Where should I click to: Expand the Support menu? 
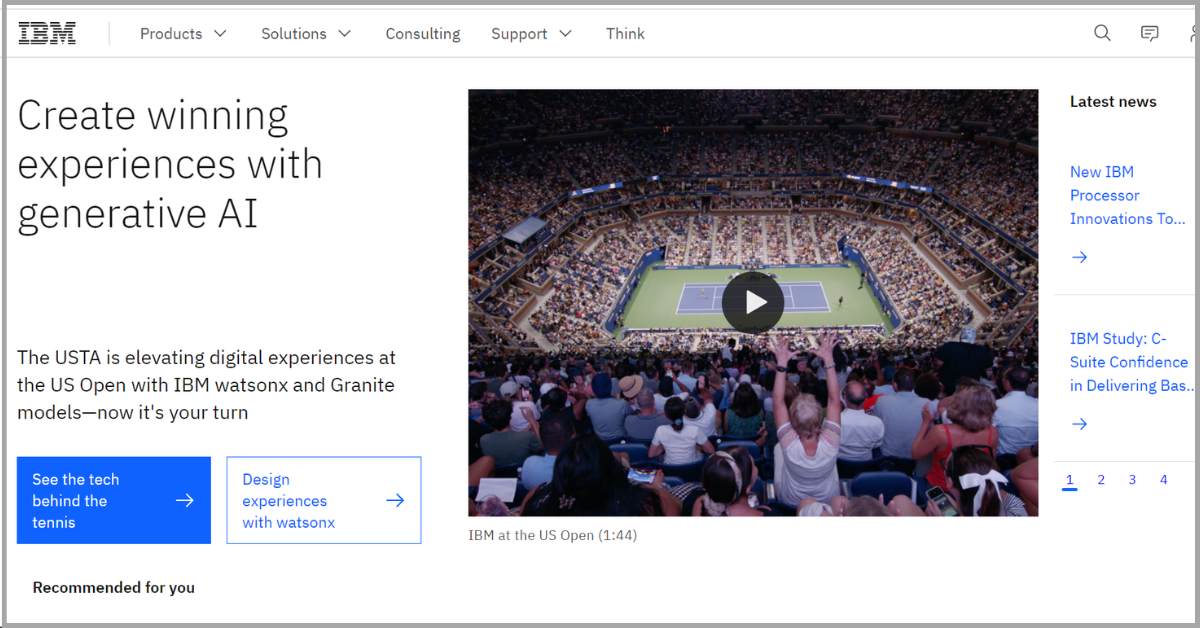(531, 33)
